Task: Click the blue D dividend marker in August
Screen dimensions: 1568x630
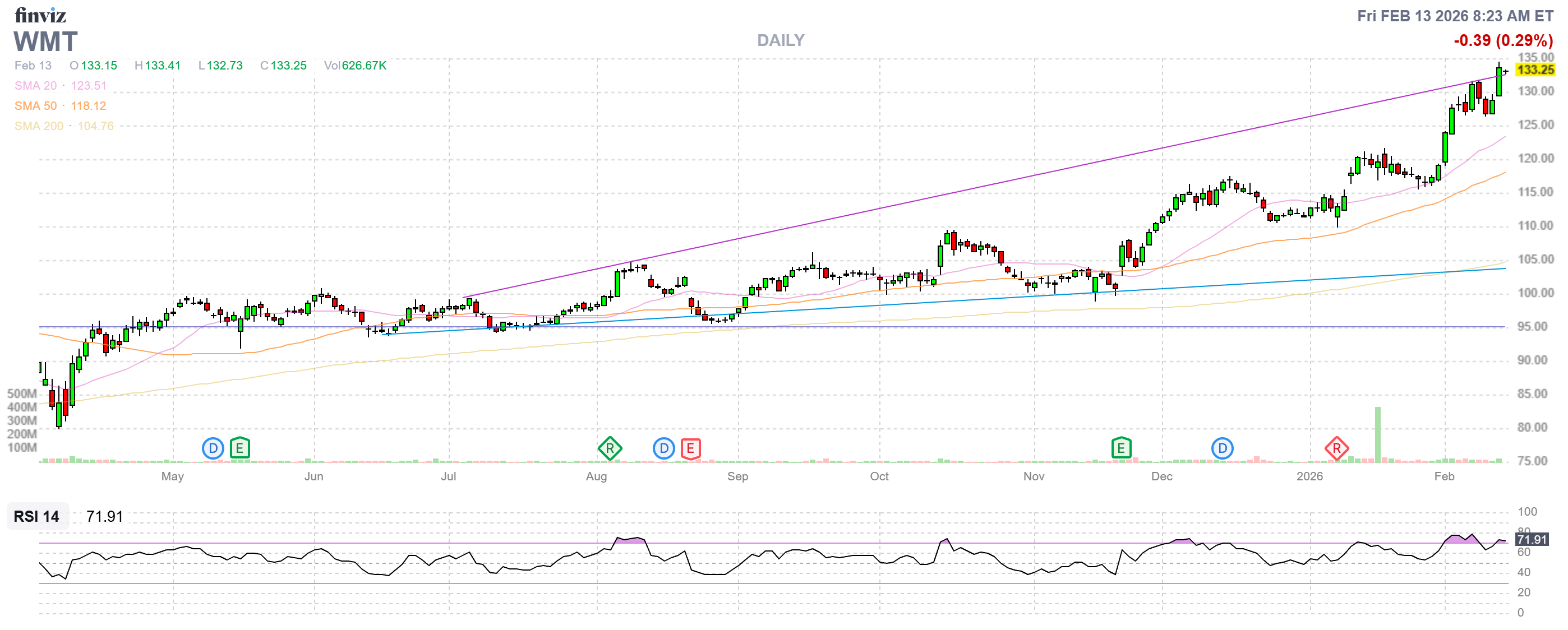Action: tap(663, 449)
